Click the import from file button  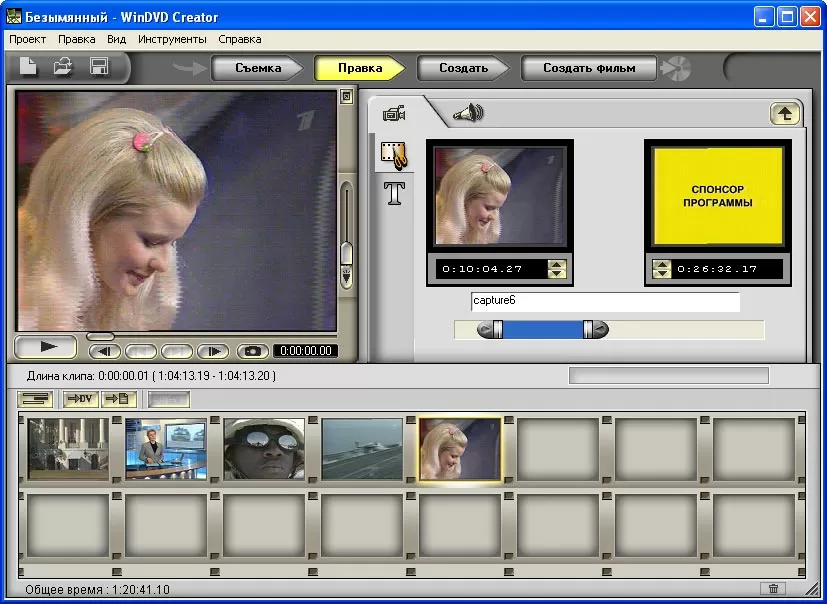118,399
